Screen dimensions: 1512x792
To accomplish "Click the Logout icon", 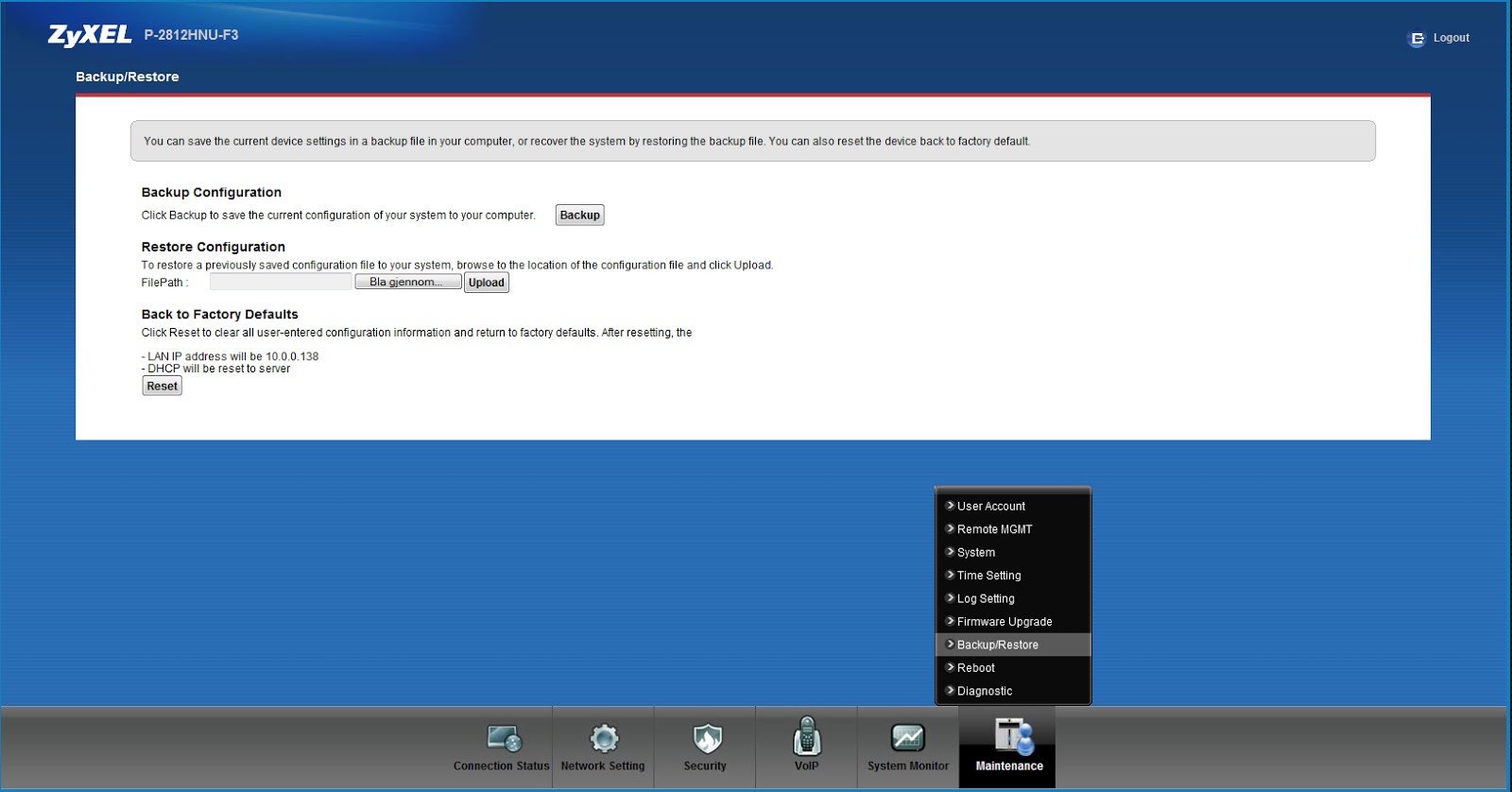I will [x=1417, y=39].
